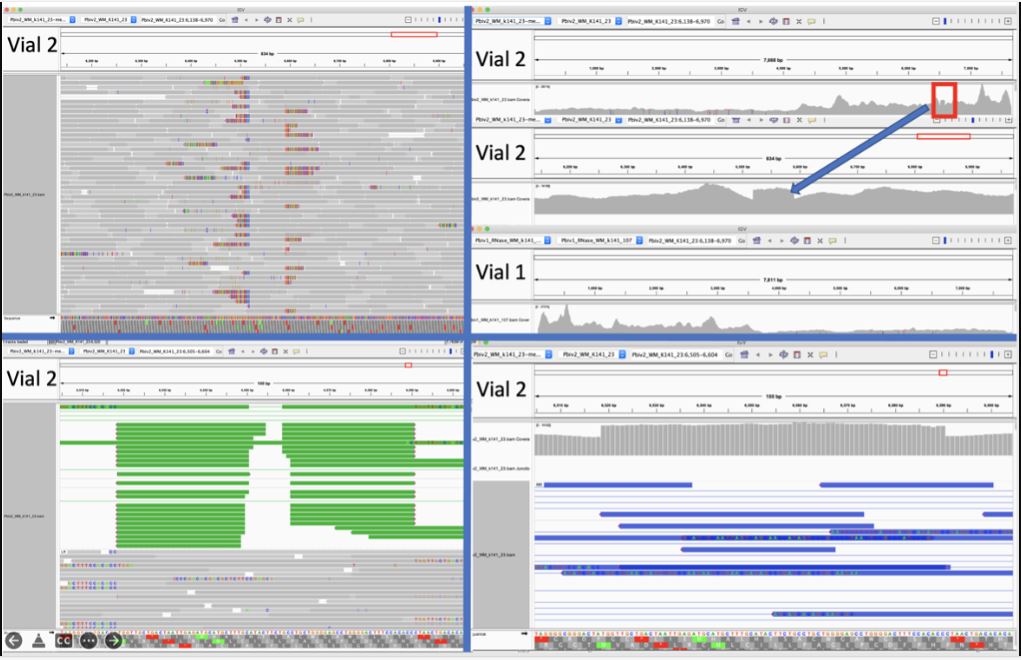
Task: Click Home icon in Vial 1 window
Action: 757,241
